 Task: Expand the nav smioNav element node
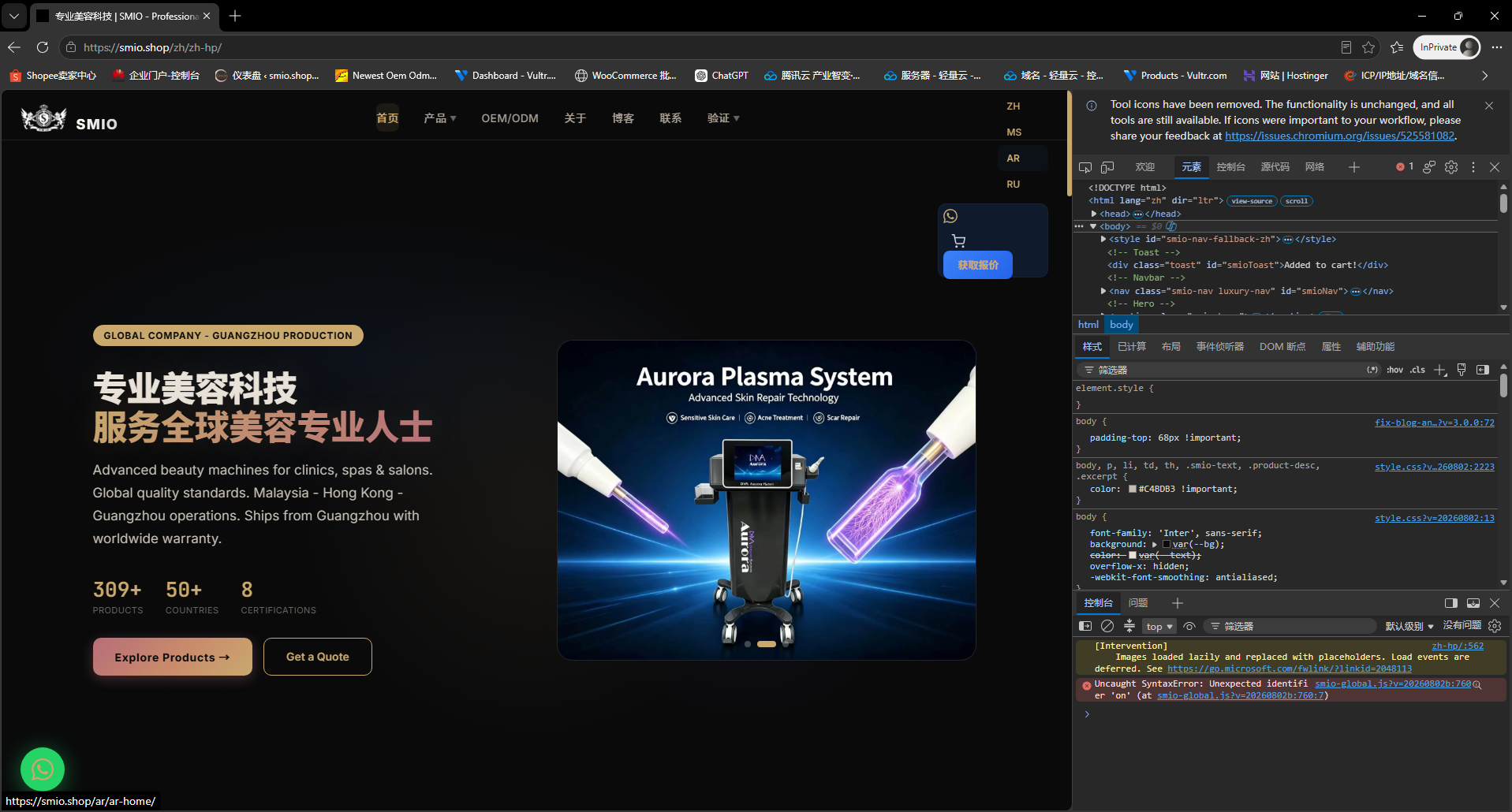tap(1103, 291)
